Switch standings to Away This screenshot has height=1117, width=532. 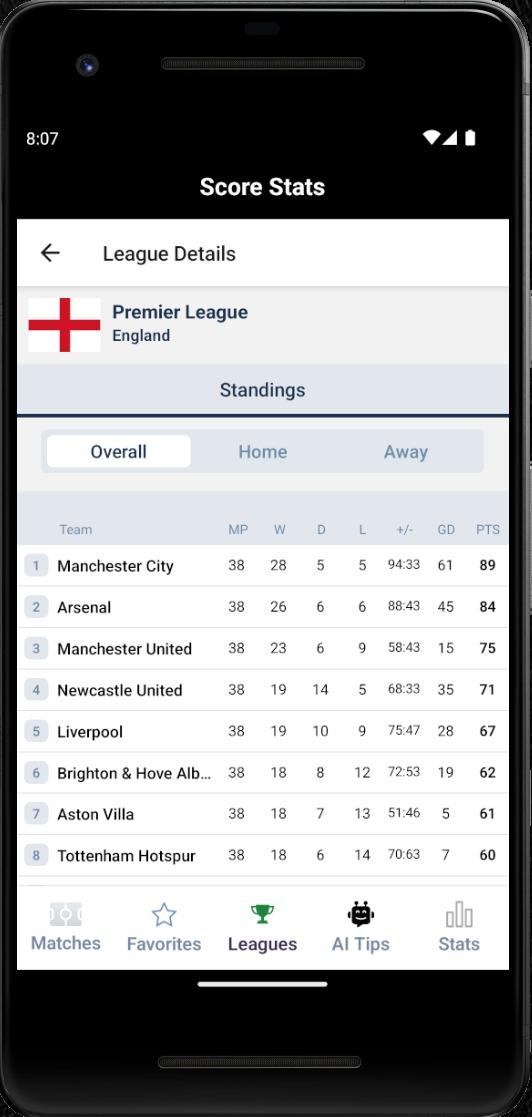406,452
